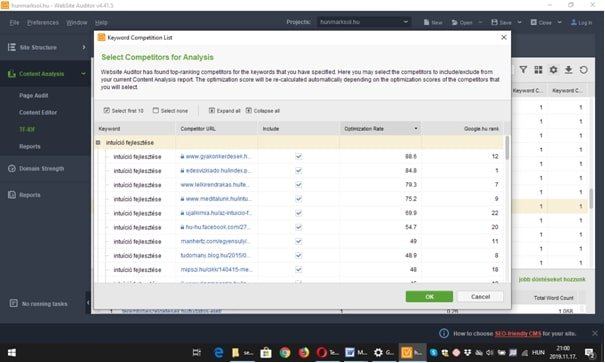Uncheck Include for www.meditalunk.hu row
Screen dimensions: 605x363
[298, 199]
